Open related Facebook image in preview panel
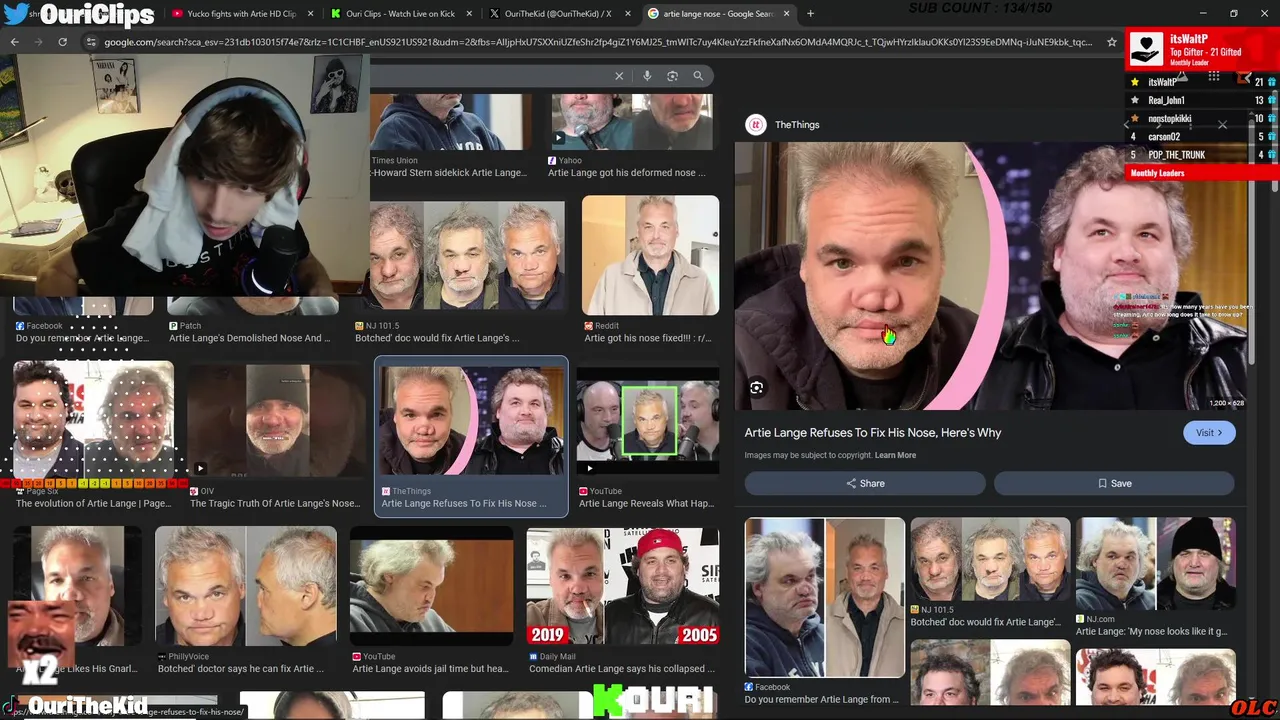The height and width of the screenshot is (720, 1280). click(x=825, y=611)
